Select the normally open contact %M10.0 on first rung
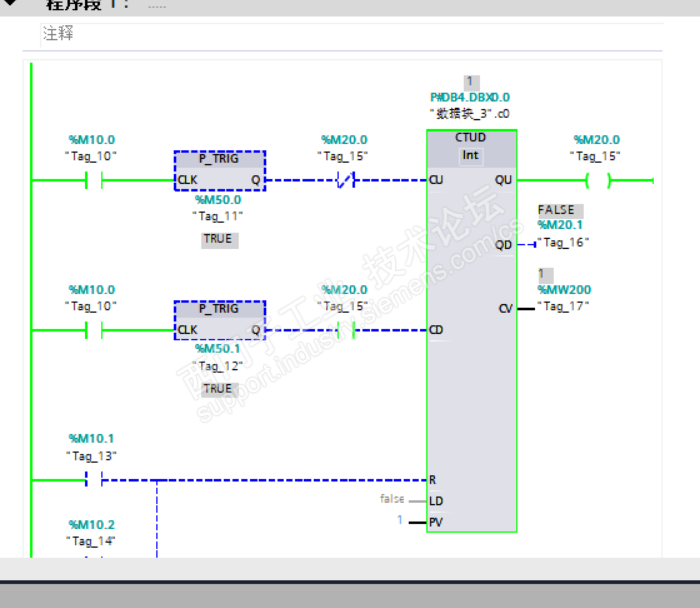The image size is (700, 608). 94,181
